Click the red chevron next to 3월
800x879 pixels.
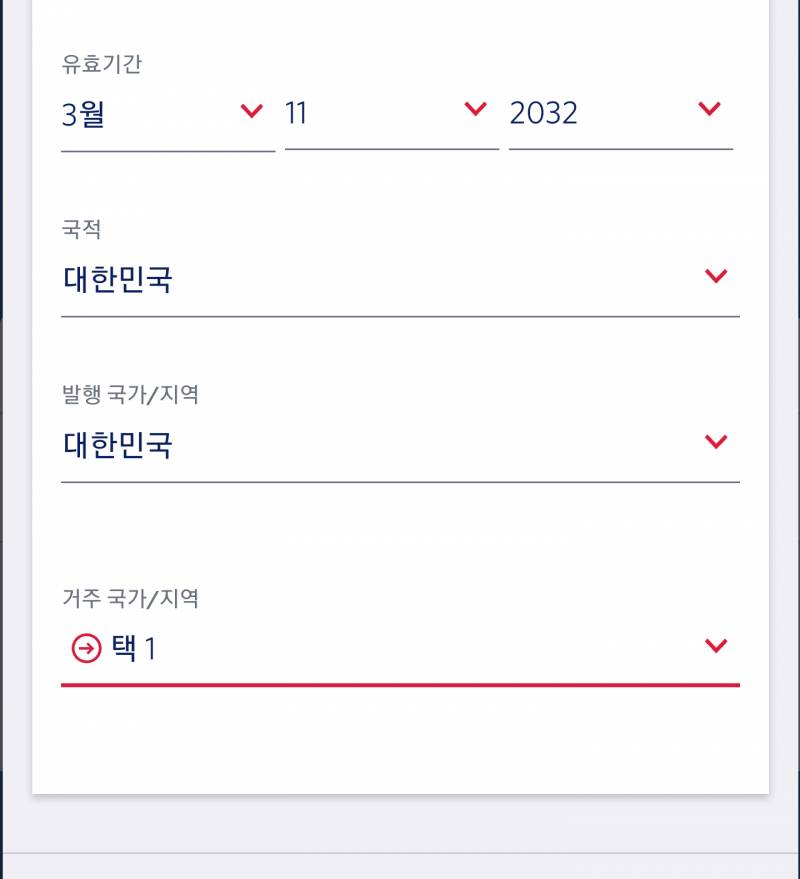point(252,110)
